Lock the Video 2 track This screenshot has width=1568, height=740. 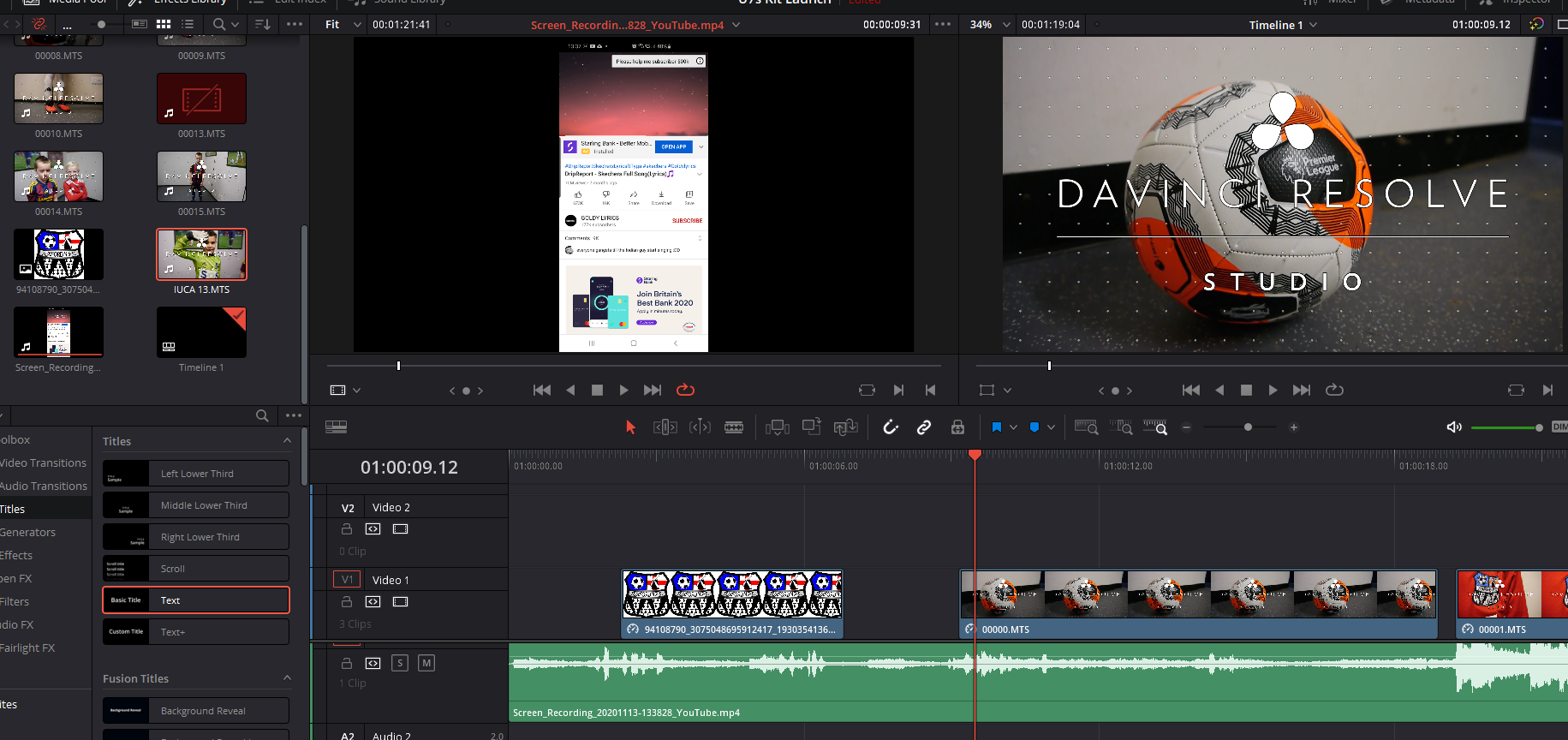click(347, 529)
